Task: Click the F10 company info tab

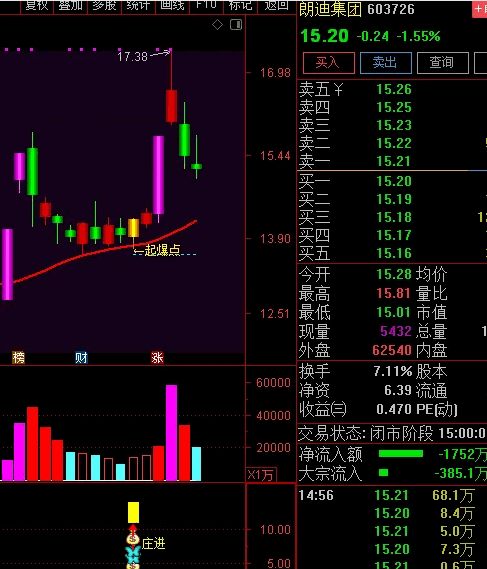Action: click(206, 5)
